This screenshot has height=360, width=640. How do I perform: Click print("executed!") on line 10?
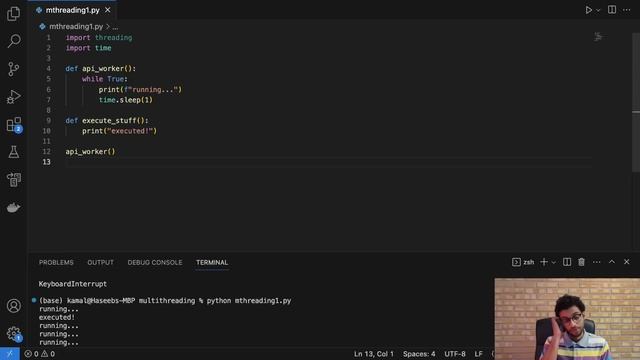tap(119, 131)
